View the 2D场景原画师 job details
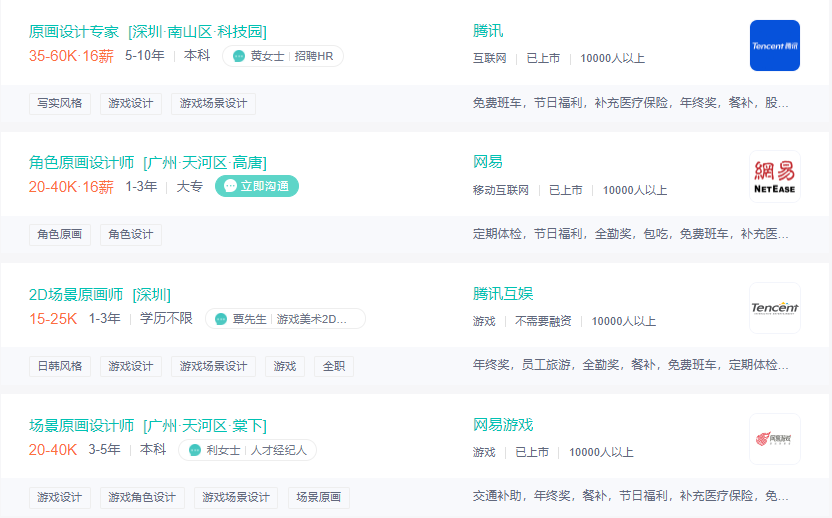 point(76,294)
